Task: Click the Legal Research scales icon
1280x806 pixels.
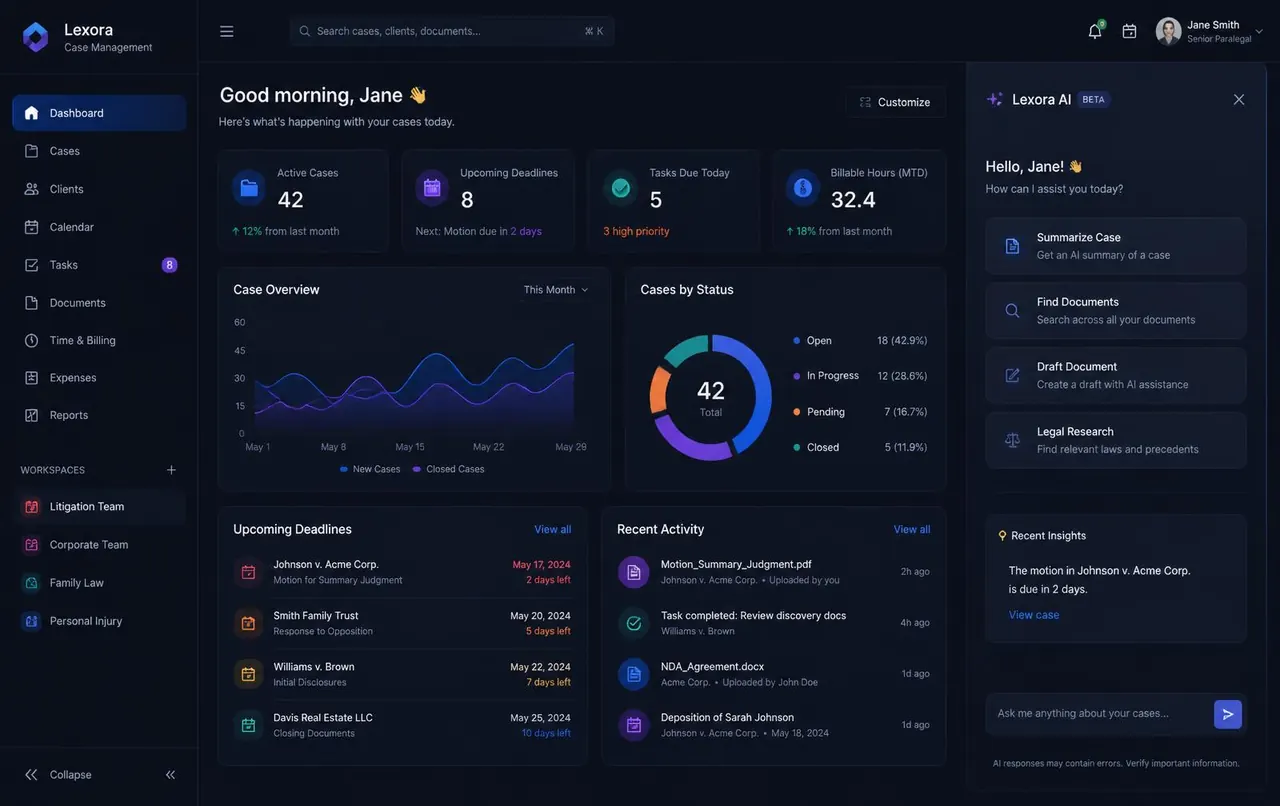Action: [1012, 440]
